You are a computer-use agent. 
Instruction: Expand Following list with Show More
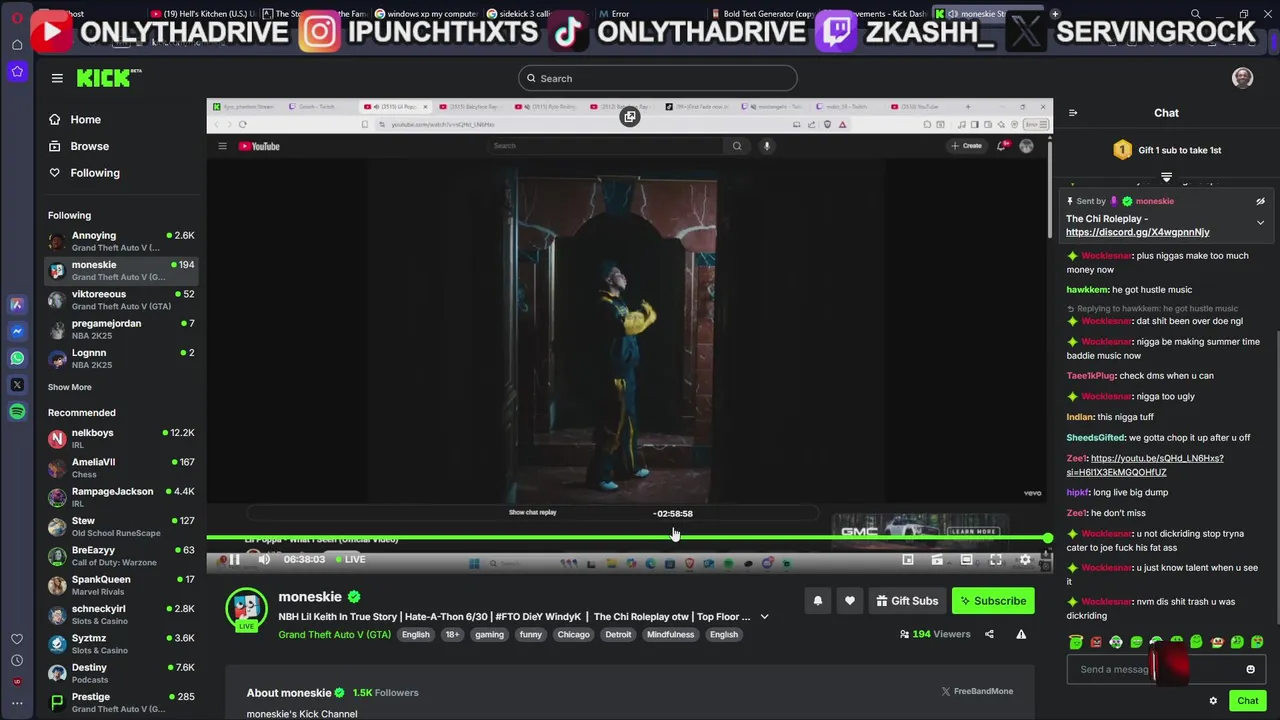click(69, 387)
